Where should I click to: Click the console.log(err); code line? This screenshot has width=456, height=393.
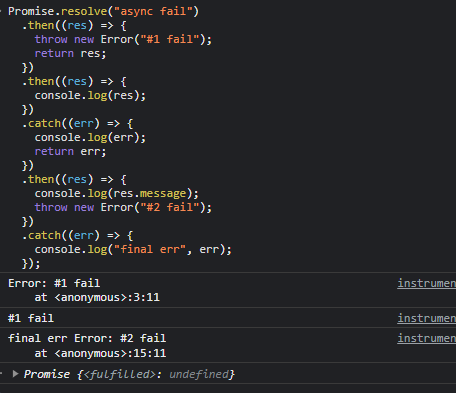click(x=90, y=137)
